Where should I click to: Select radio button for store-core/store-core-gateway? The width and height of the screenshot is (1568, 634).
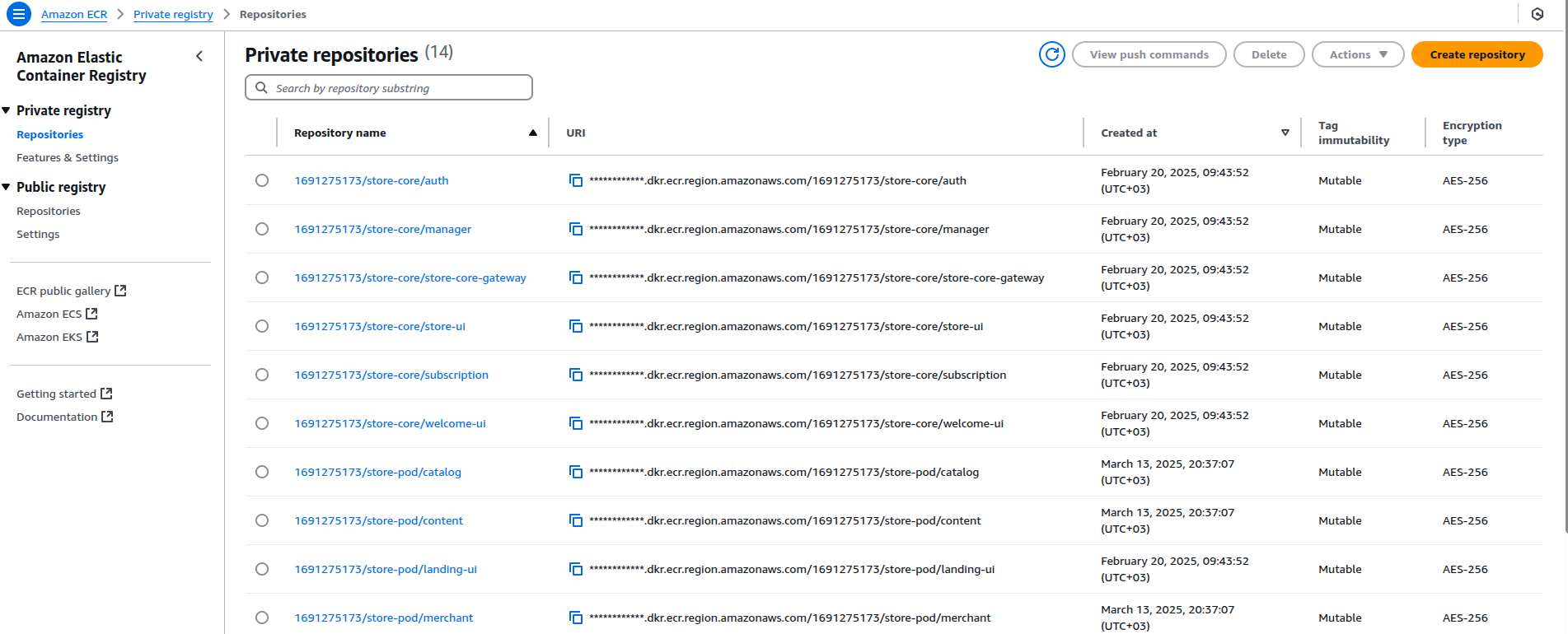pos(262,277)
